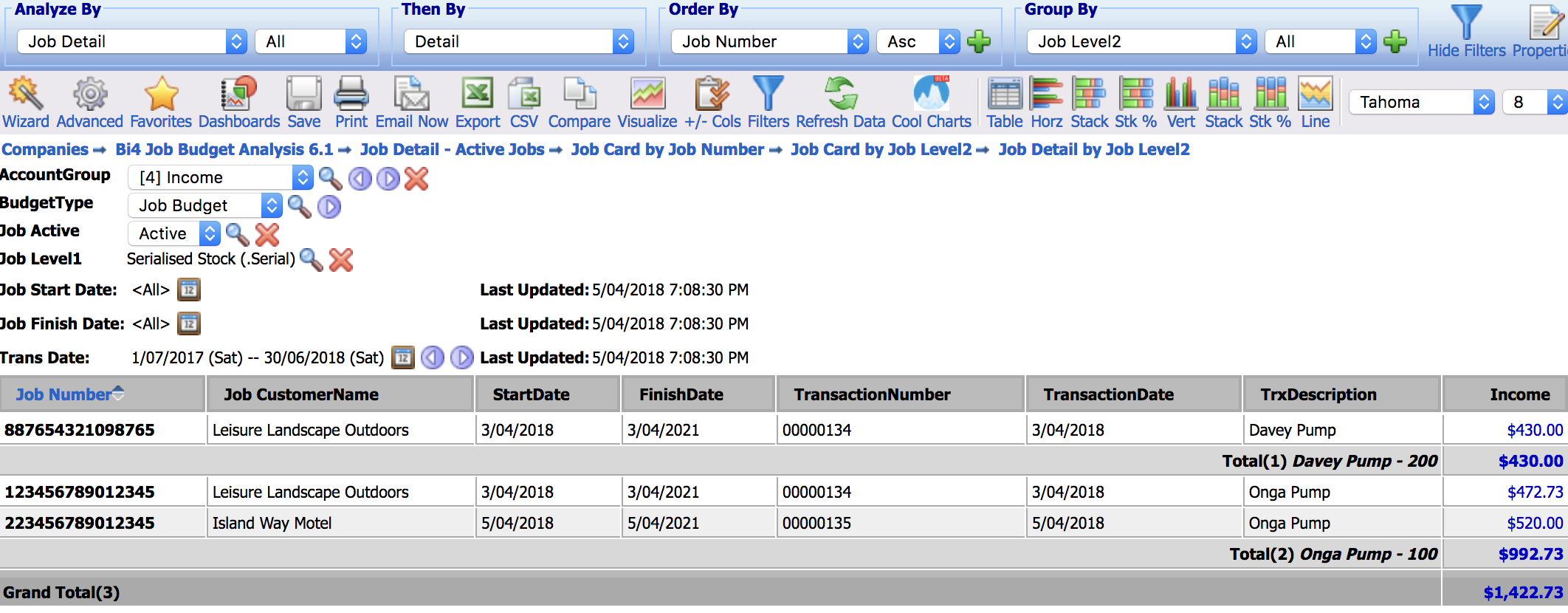
Task: Open the Compare tool
Action: pos(580,103)
